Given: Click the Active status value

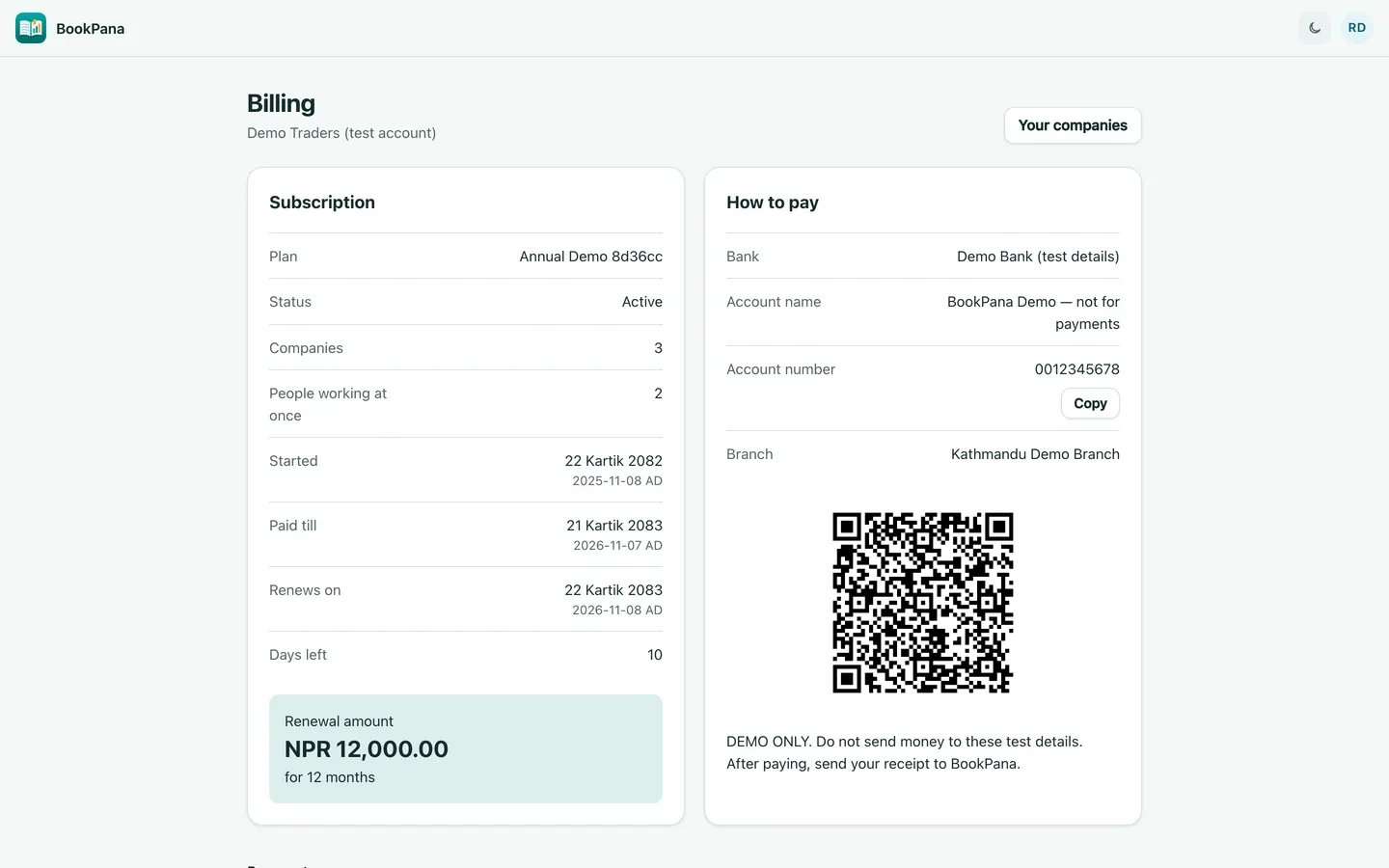Looking at the screenshot, I should (x=642, y=302).
